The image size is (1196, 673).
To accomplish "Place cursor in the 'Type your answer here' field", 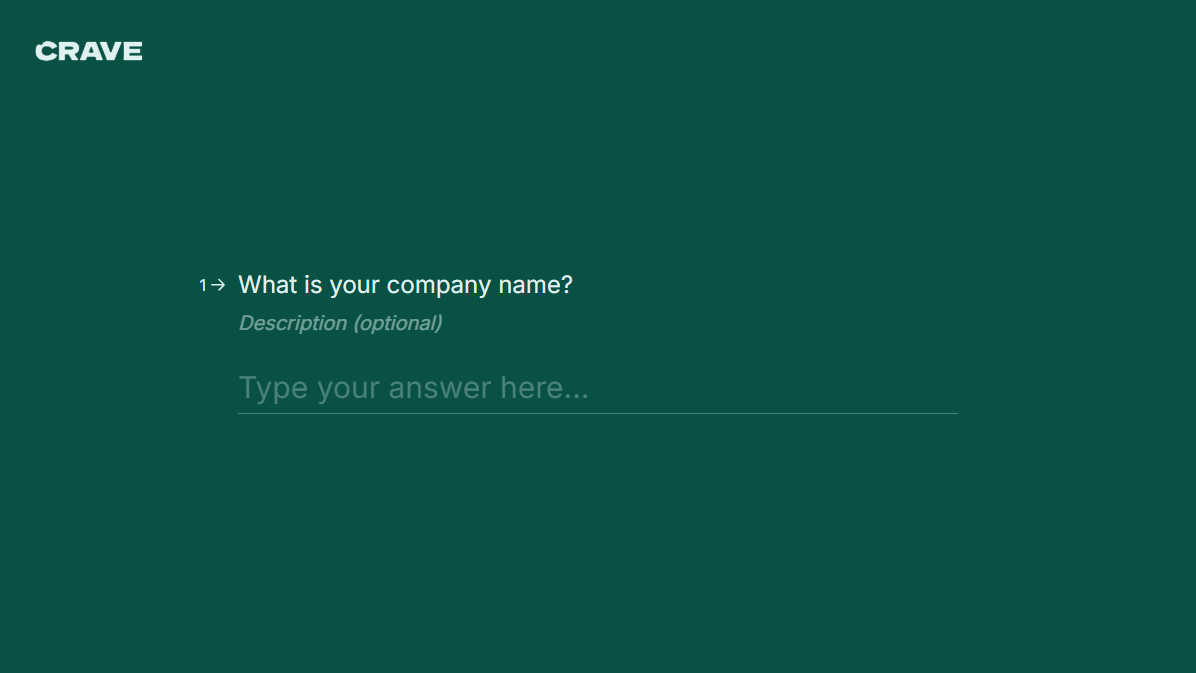I will click(x=597, y=388).
